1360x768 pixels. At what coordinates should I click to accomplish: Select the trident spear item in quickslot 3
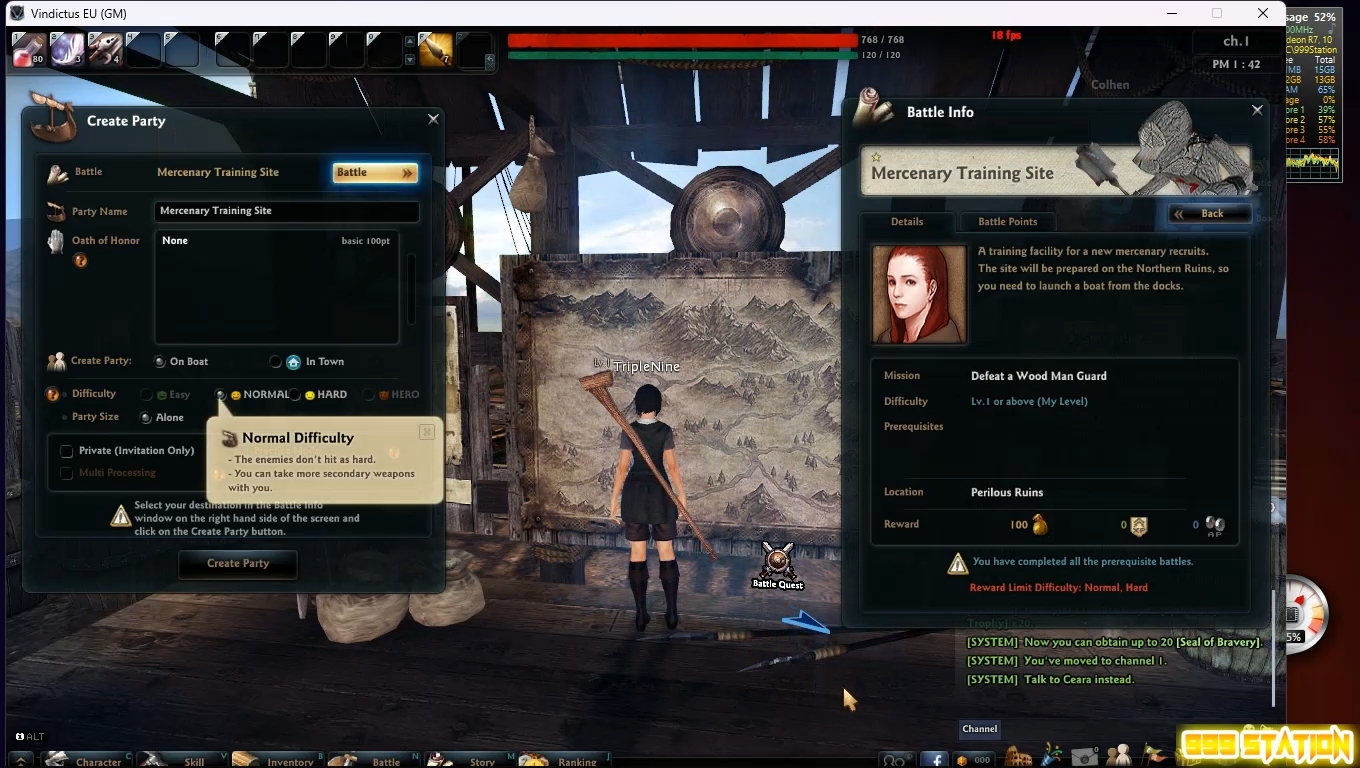tap(105, 49)
